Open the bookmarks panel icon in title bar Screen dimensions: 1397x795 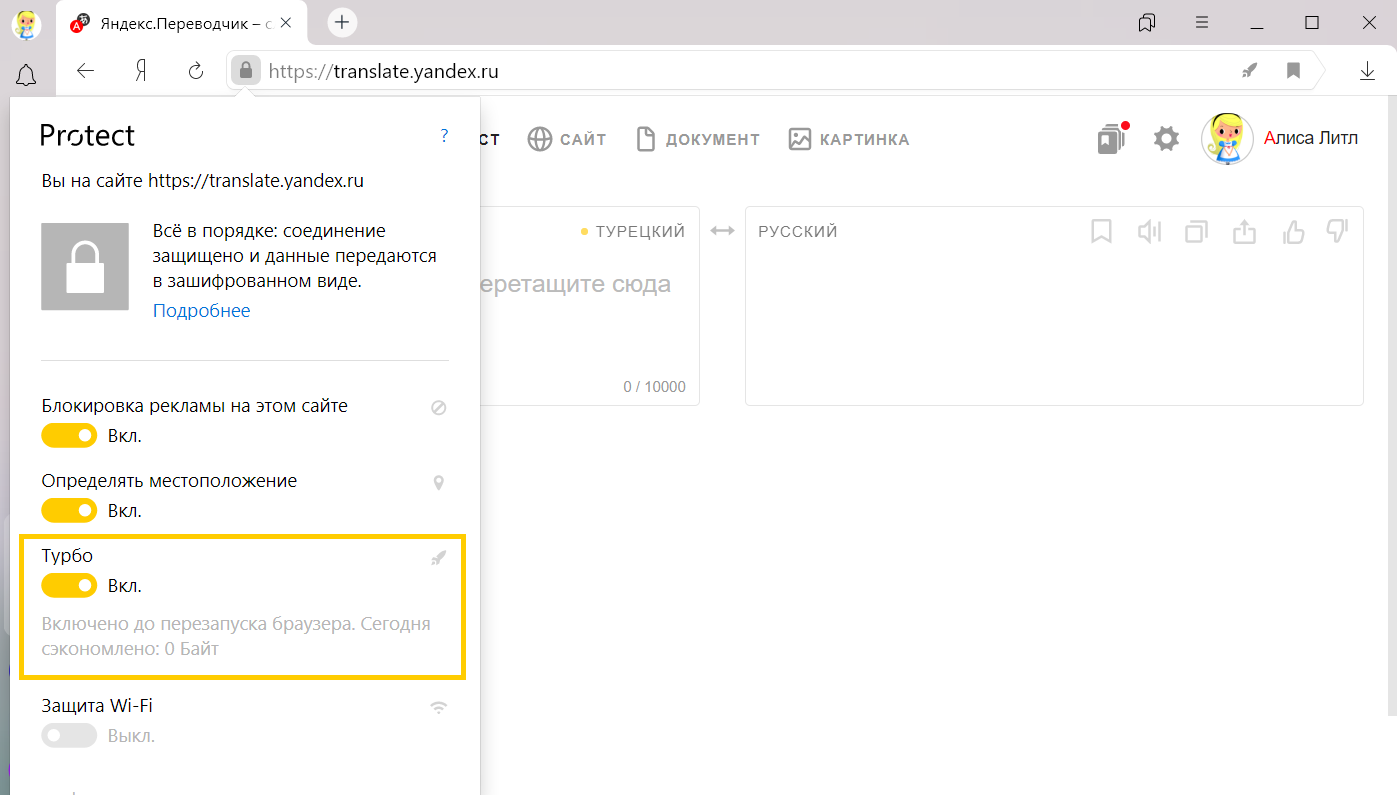point(1147,23)
